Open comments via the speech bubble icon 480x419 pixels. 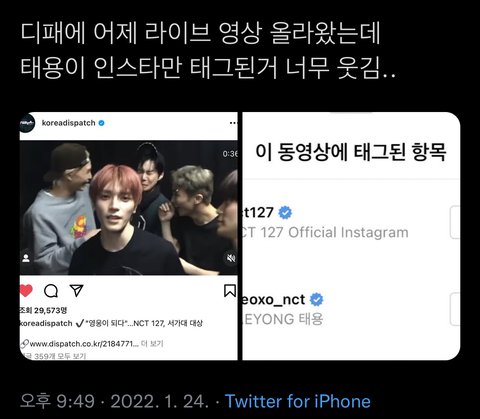click(x=51, y=291)
